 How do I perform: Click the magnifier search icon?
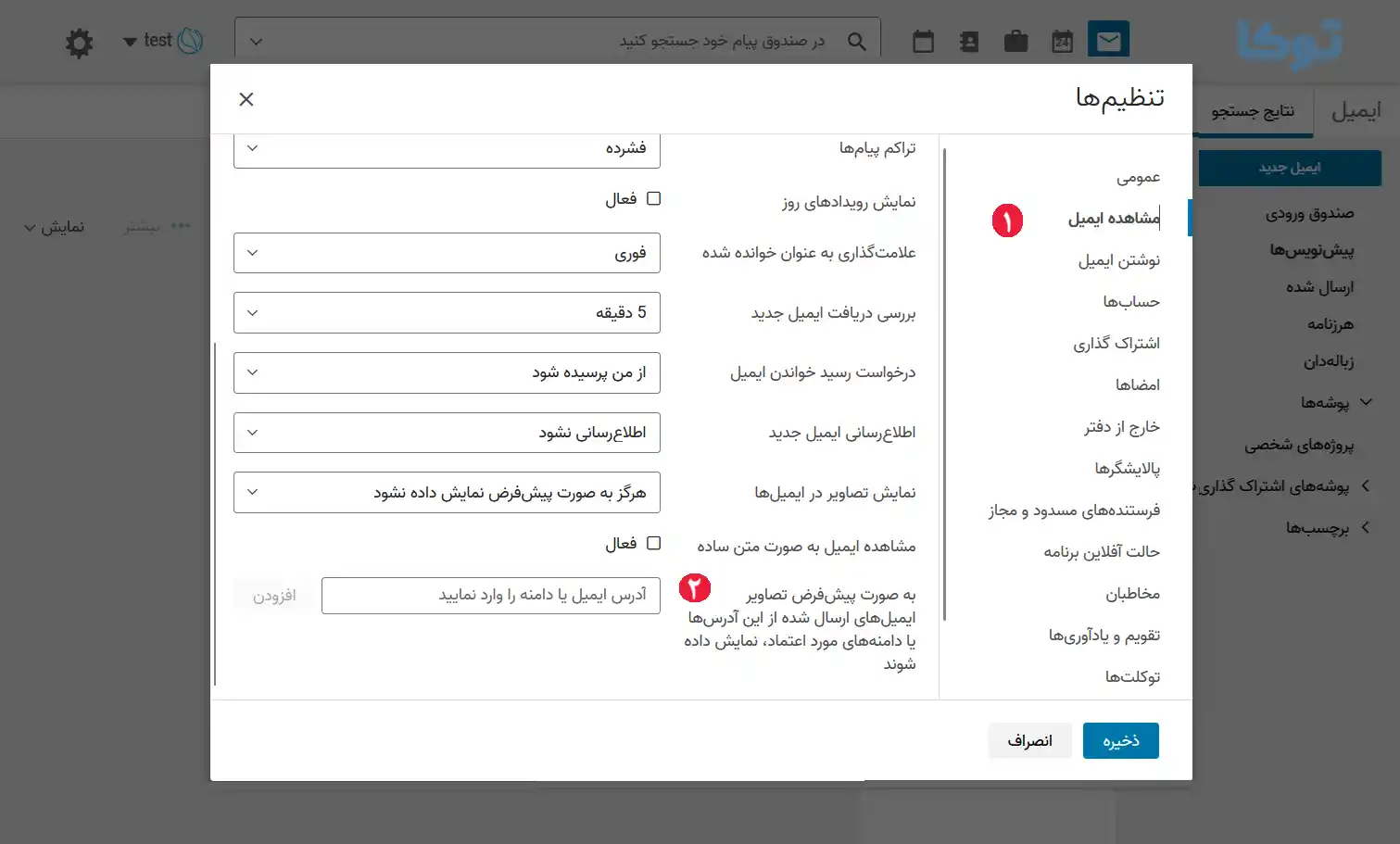(x=857, y=42)
